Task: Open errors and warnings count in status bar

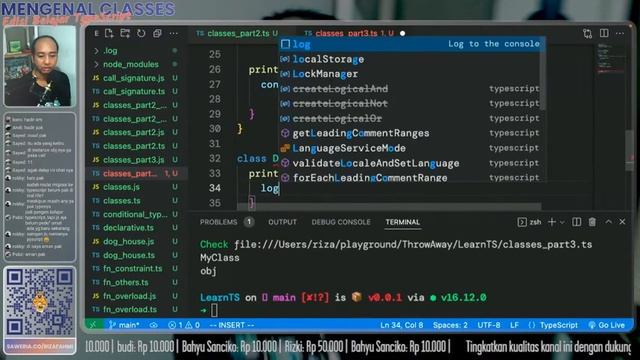Action: pos(184,325)
